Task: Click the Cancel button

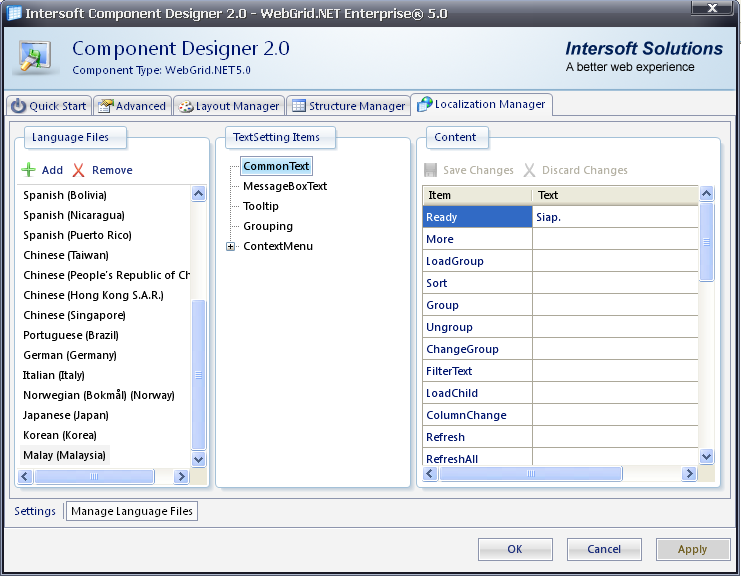Action: pos(604,549)
